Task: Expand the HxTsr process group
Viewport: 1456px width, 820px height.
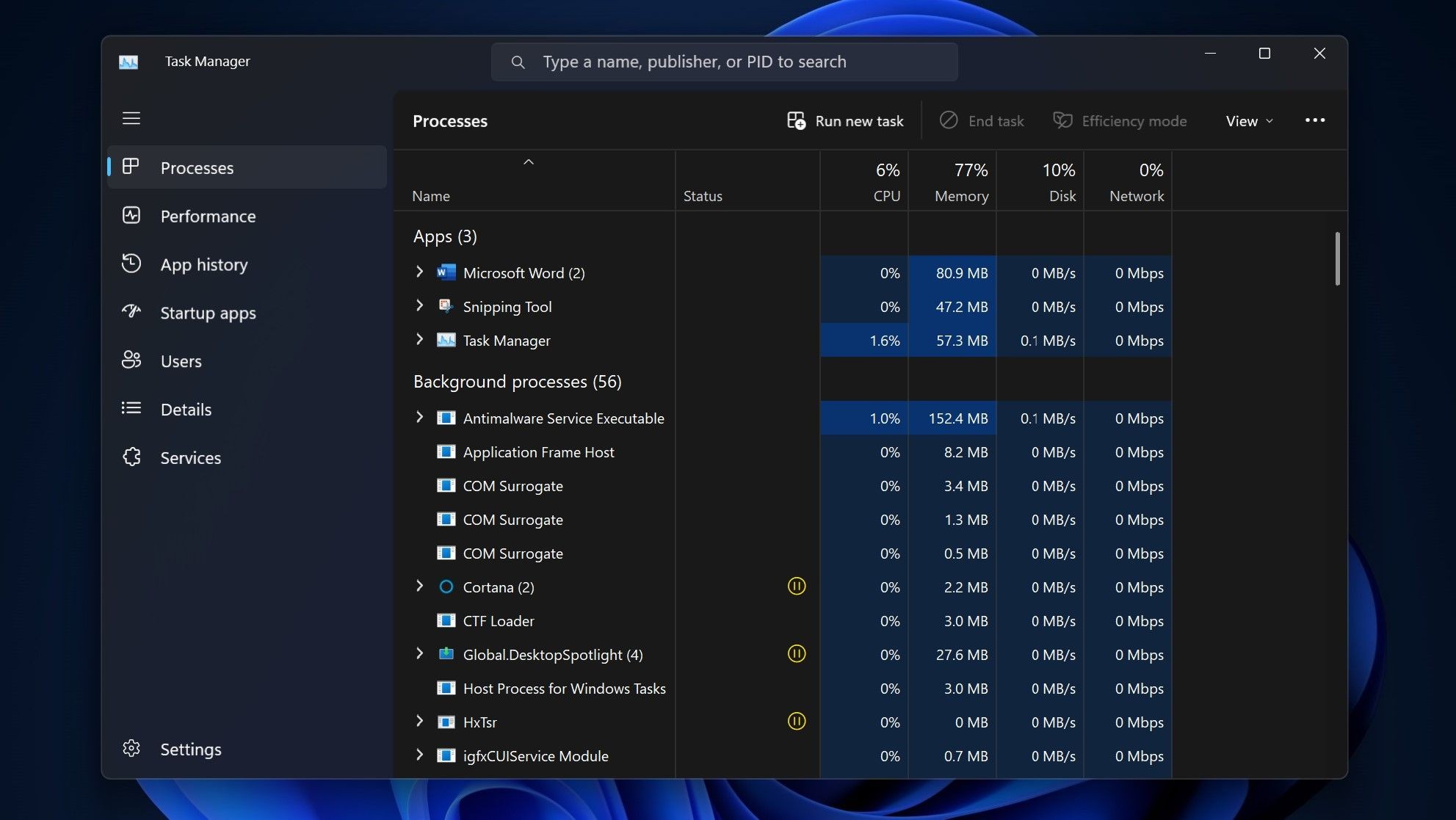Action: tap(419, 721)
